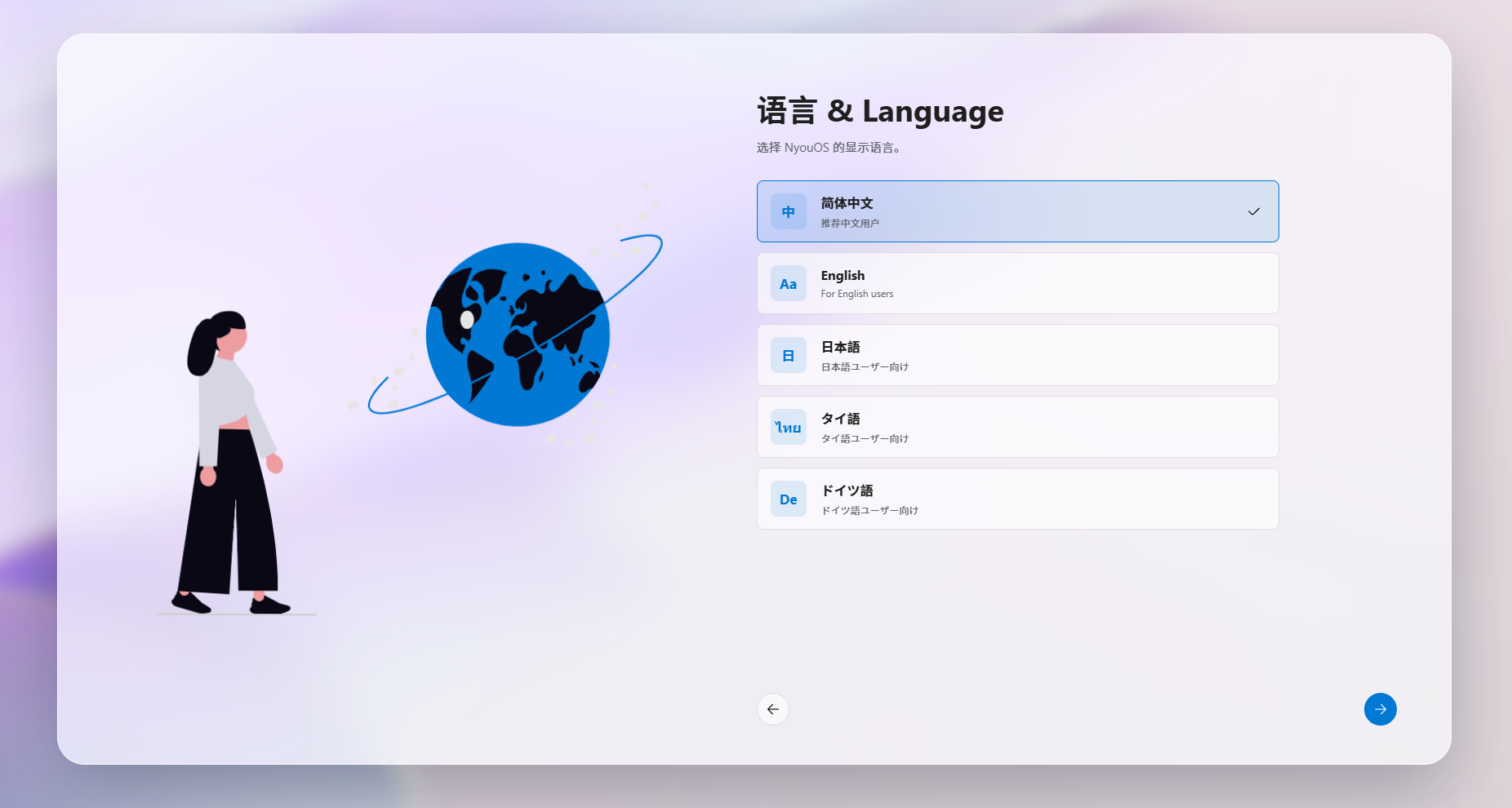Click the タイ語ユーザー向け subtitle
The image size is (1512, 808).
[865, 438]
